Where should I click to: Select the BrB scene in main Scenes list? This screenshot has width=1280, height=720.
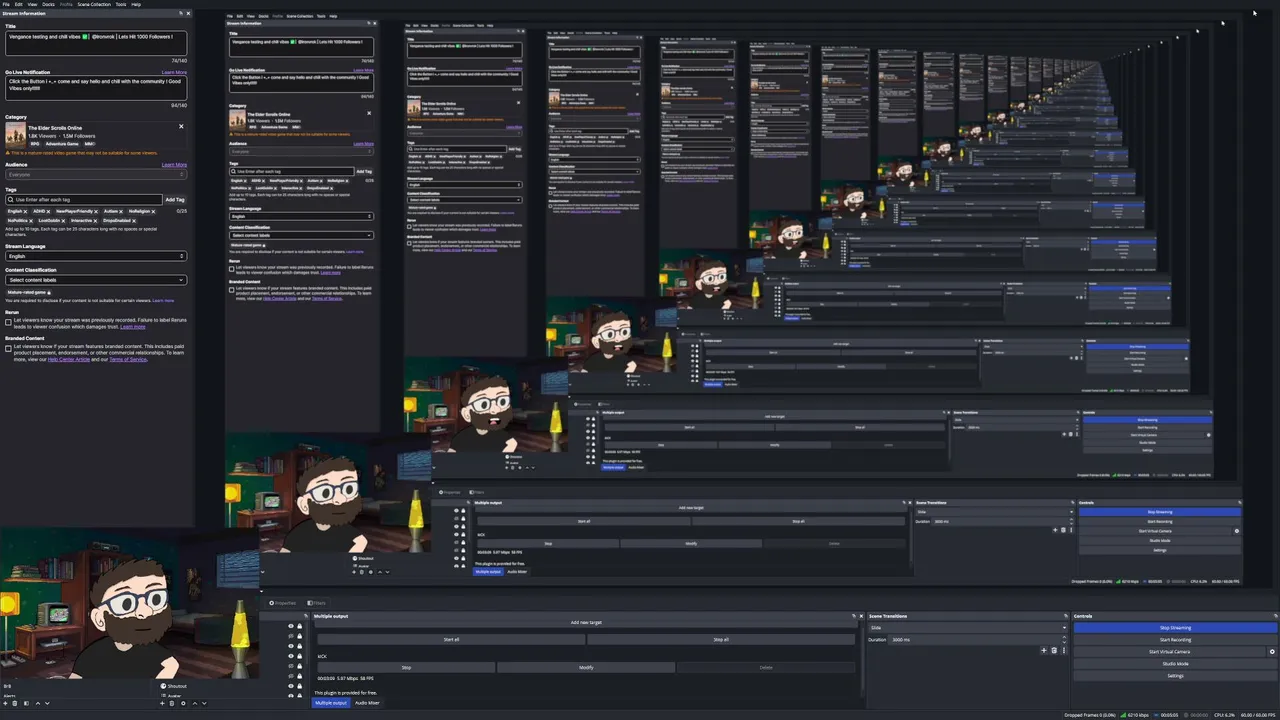click(x=8, y=686)
